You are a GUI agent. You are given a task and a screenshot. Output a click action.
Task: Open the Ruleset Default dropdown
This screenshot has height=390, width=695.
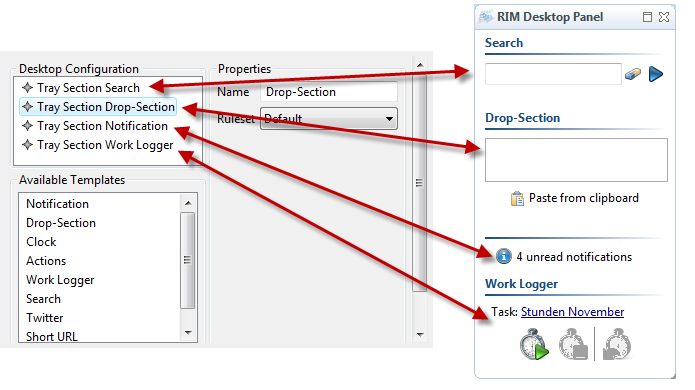(x=328, y=119)
